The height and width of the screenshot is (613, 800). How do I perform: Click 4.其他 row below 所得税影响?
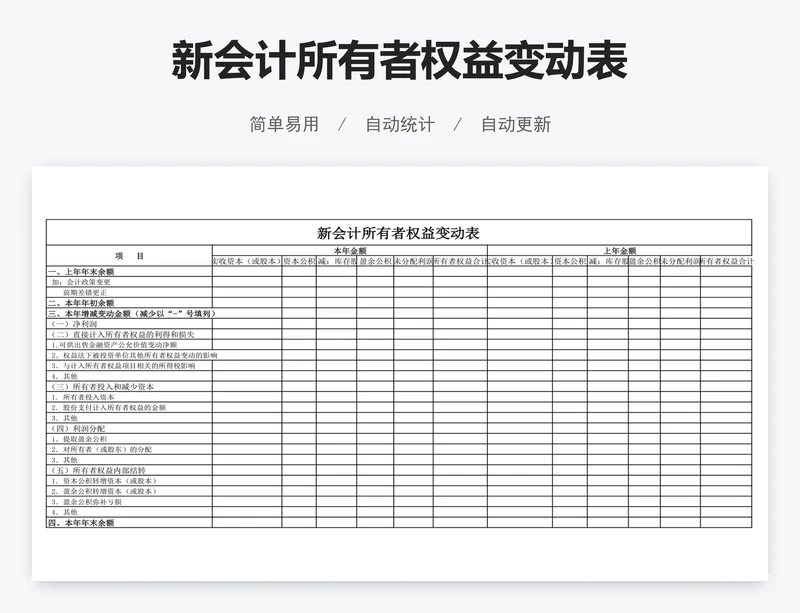[64, 376]
